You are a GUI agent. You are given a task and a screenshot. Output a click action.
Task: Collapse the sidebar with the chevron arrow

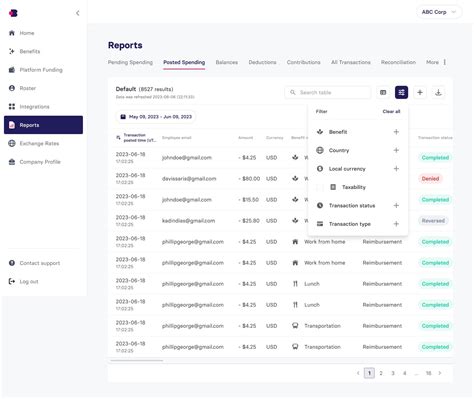(78, 13)
